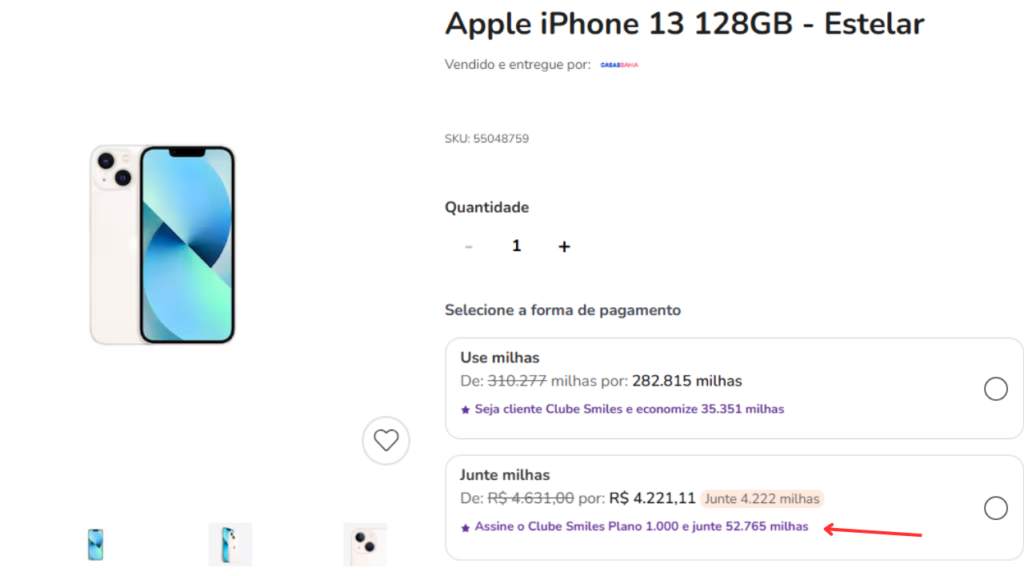Click the Use milhas payment card title
1024x576 pixels.
click(500, 358)
